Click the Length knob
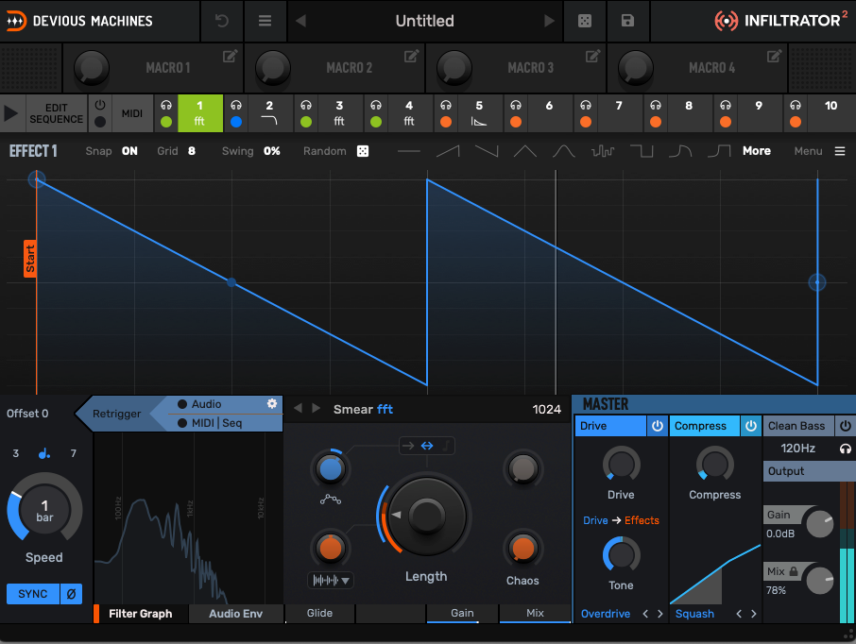This screenshot has height=644, width=856. point(426,516)
